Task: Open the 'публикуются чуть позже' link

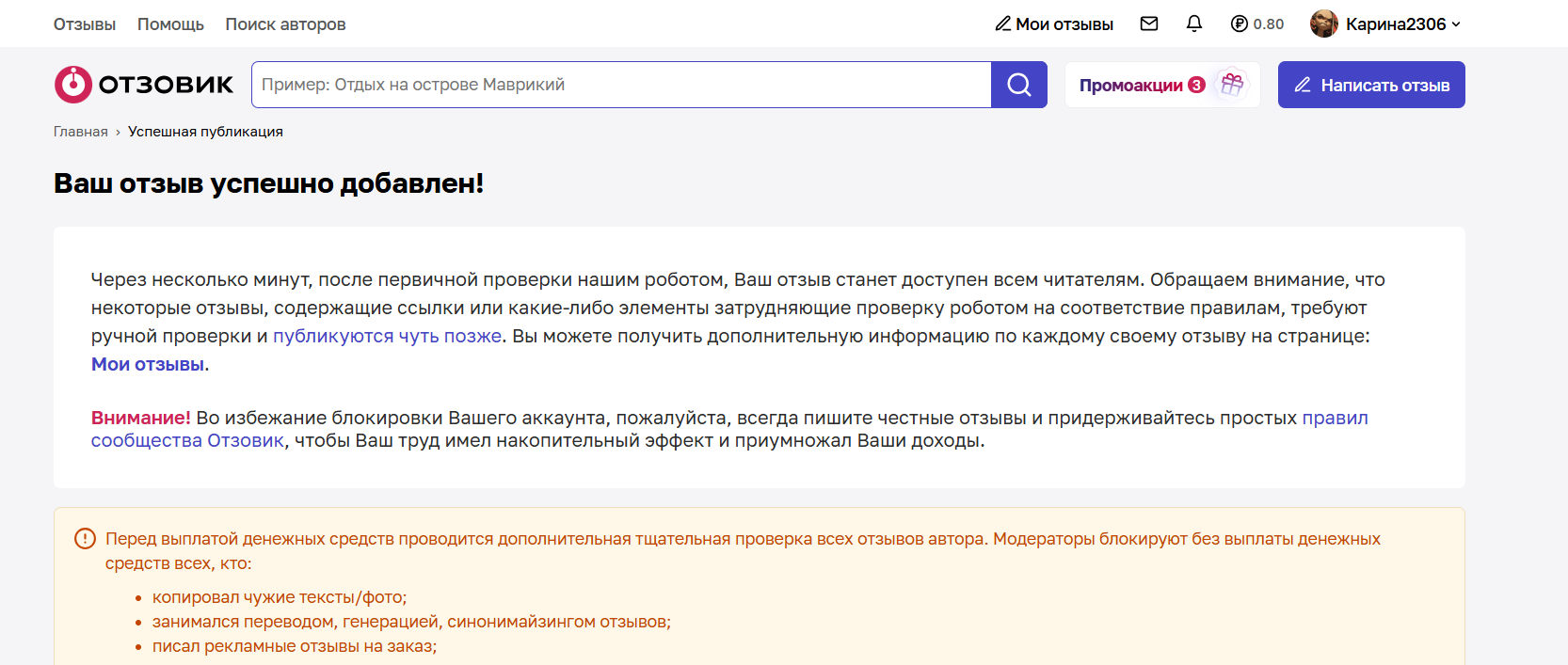Action: (387, 336)
